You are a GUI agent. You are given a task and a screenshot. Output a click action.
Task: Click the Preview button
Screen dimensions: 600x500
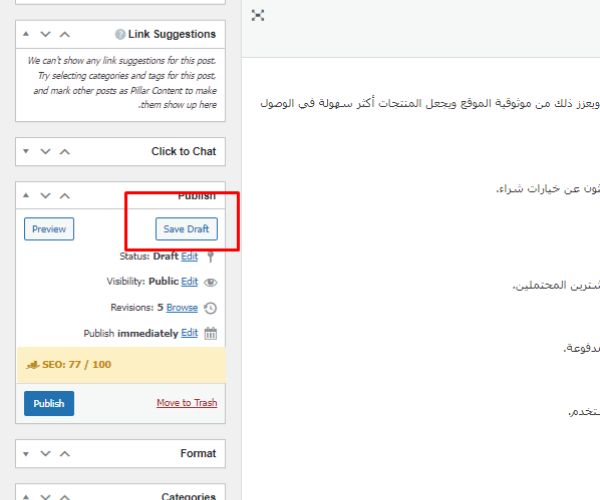(x=49, y=229)
